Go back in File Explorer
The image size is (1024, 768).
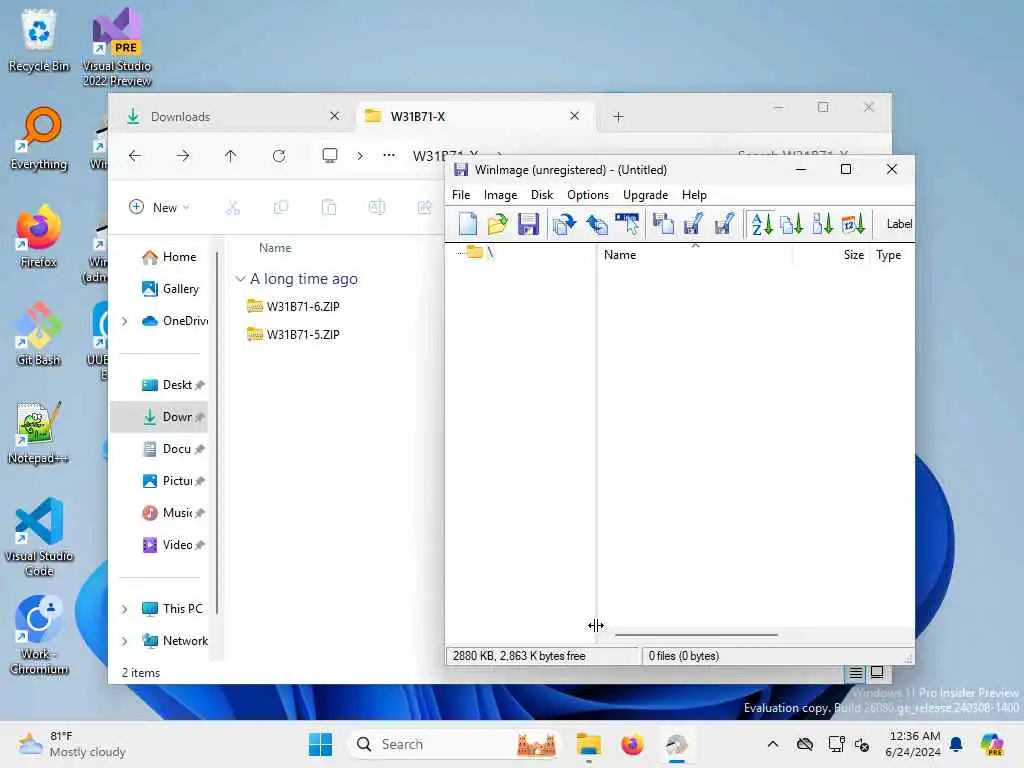tap(135, 156)
